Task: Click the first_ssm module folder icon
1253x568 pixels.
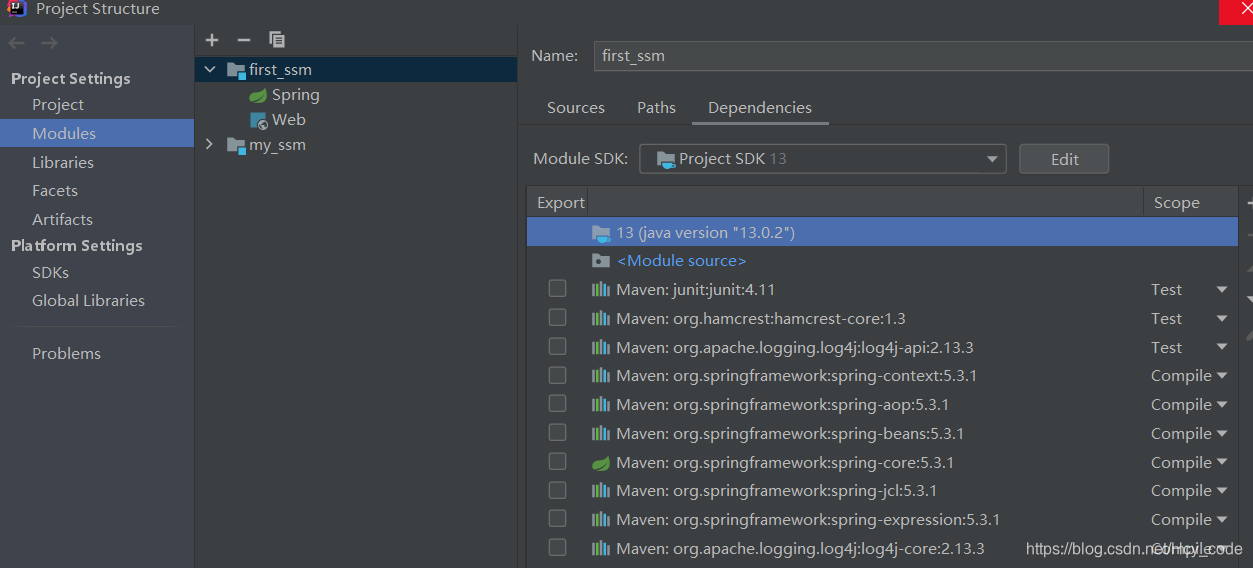Action: (x=236, y=70)
